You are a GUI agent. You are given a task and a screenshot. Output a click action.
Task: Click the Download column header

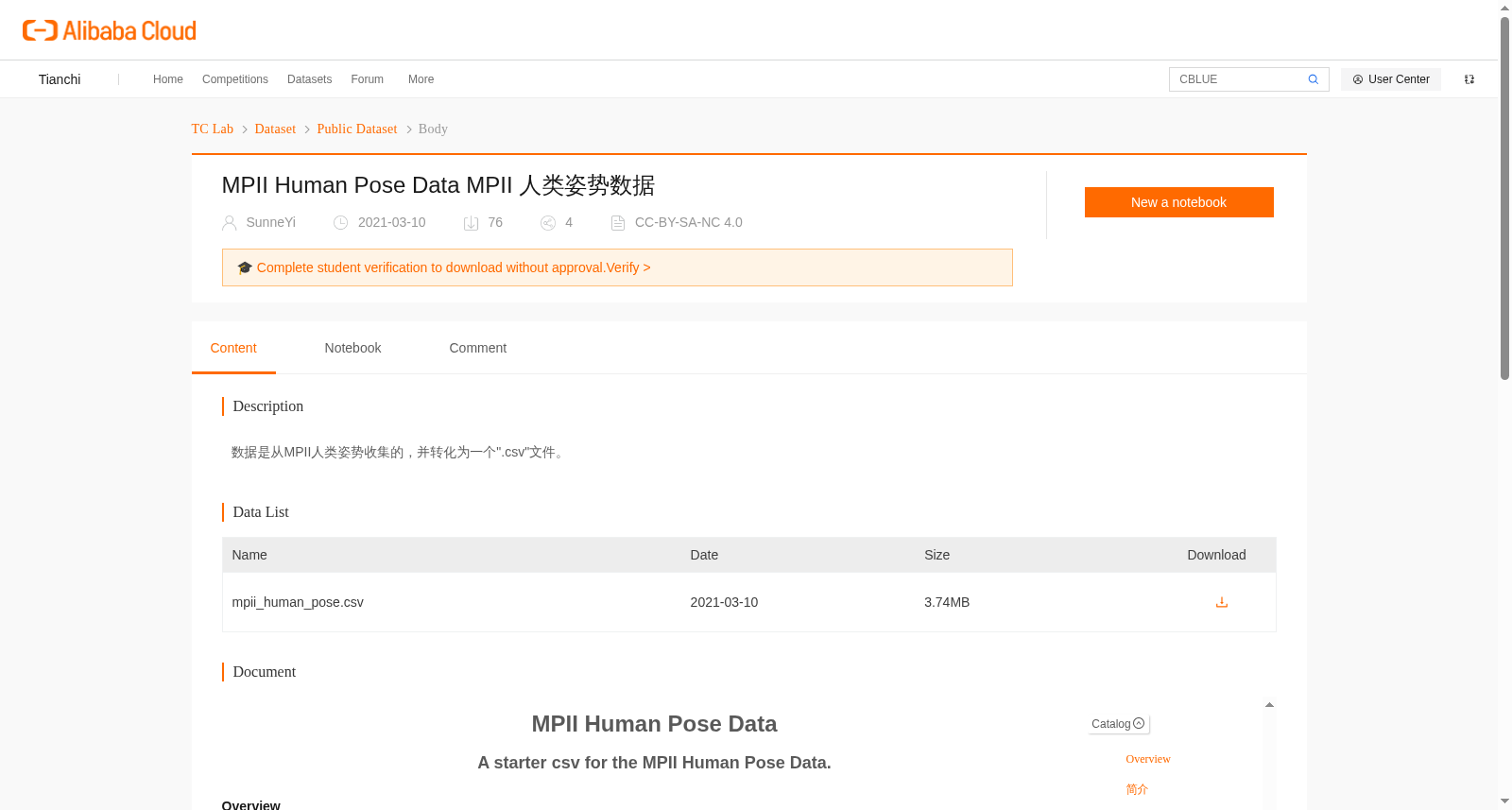point(1216,555)
